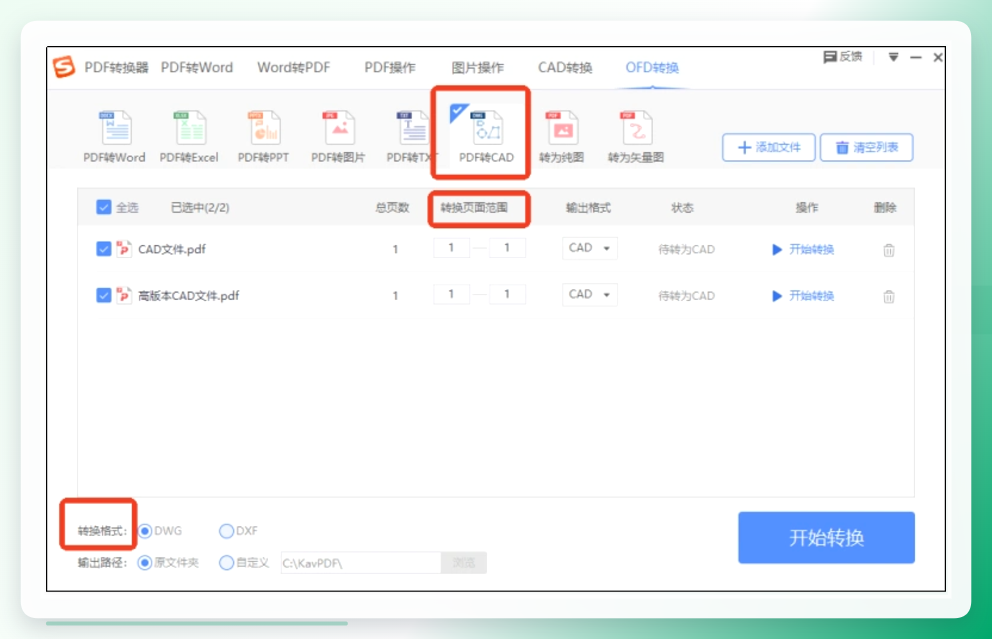Minimize the PDF转换器 window
Image resolution: width=992 pixels, height=639 pixels.
[x=915, y=58]
